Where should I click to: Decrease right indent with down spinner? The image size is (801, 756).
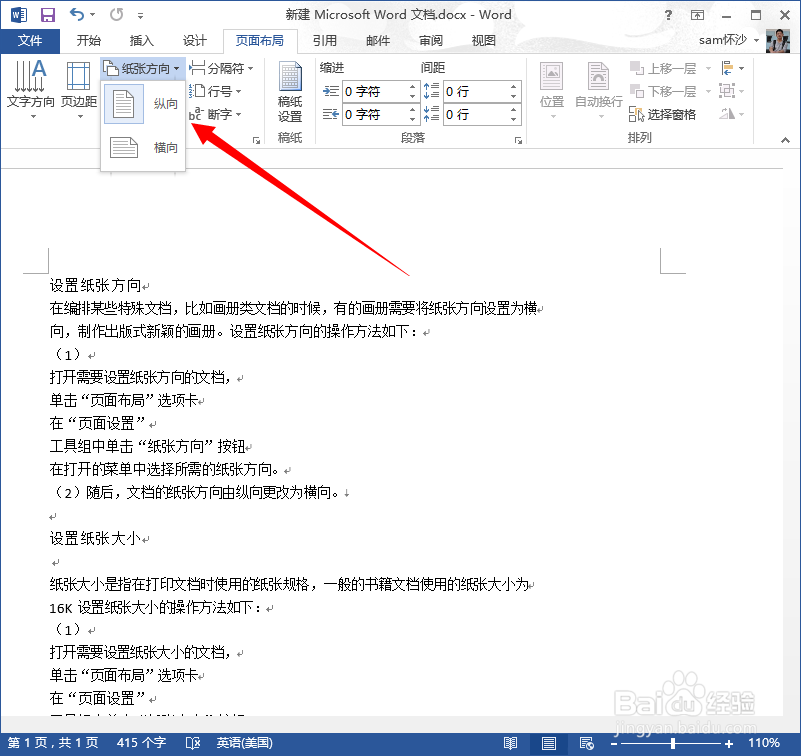pos(412,120)
